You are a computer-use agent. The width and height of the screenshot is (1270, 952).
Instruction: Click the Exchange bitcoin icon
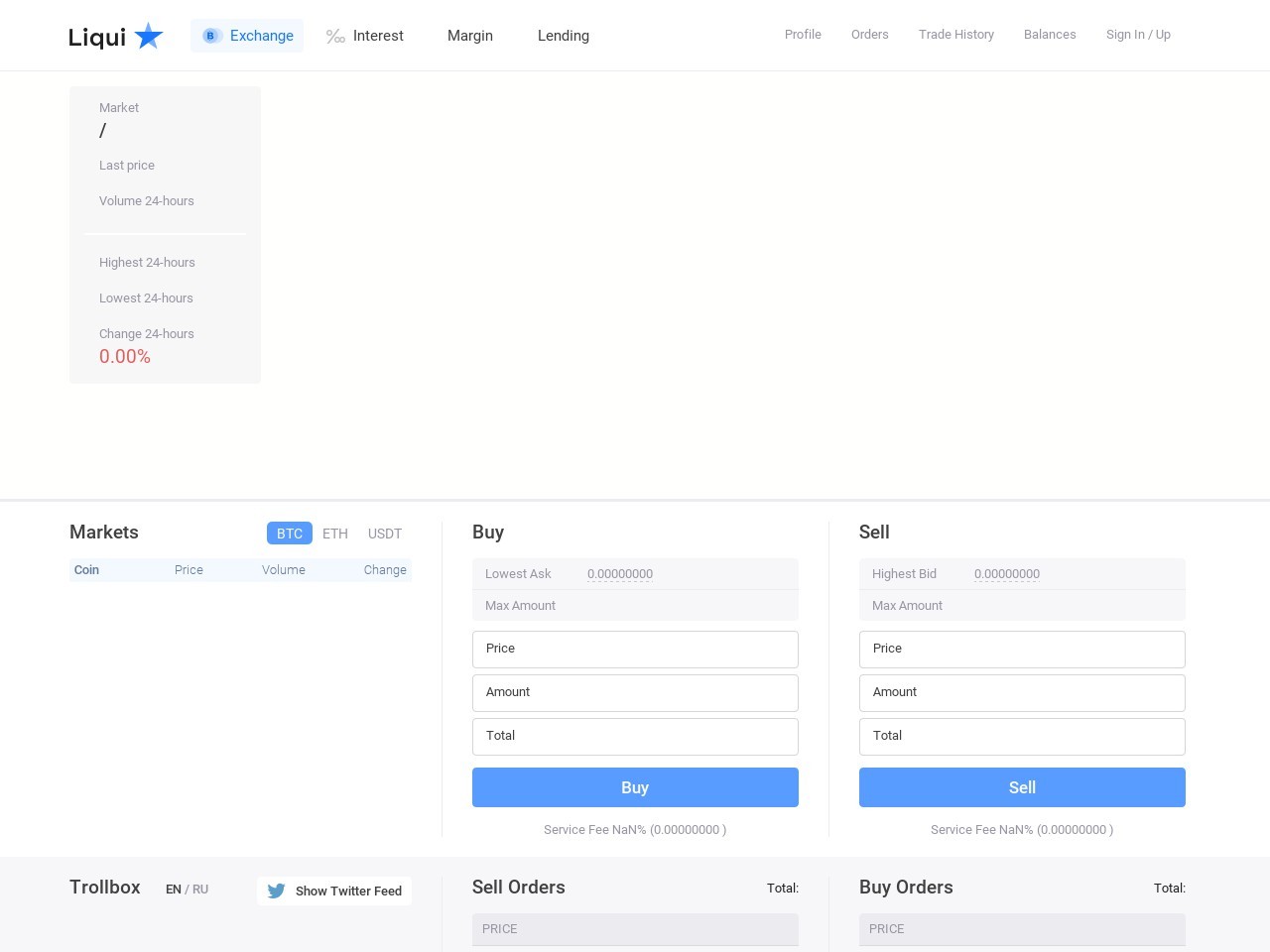click(x=210, y=36)
